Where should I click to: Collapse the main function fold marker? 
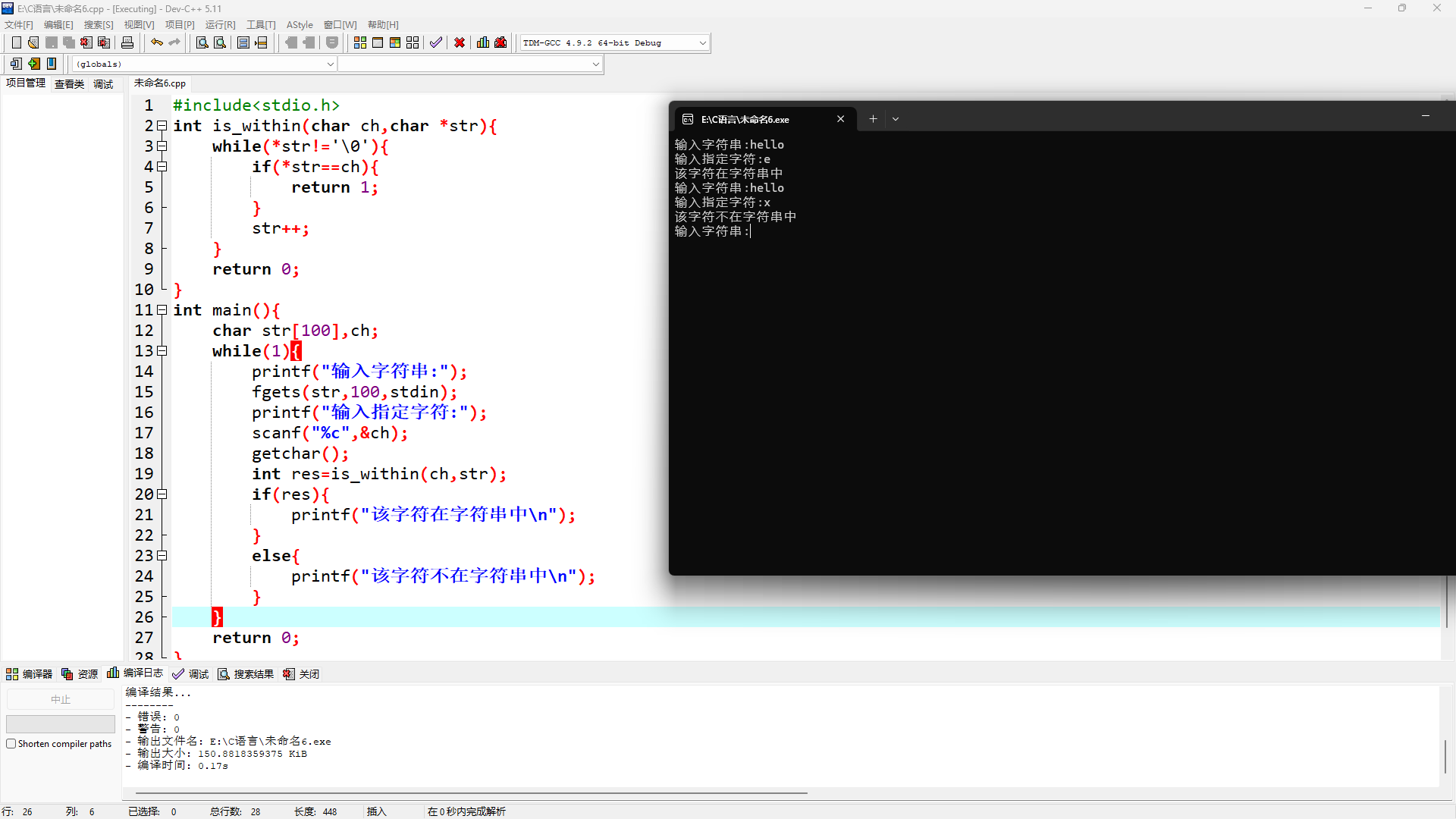162,310
